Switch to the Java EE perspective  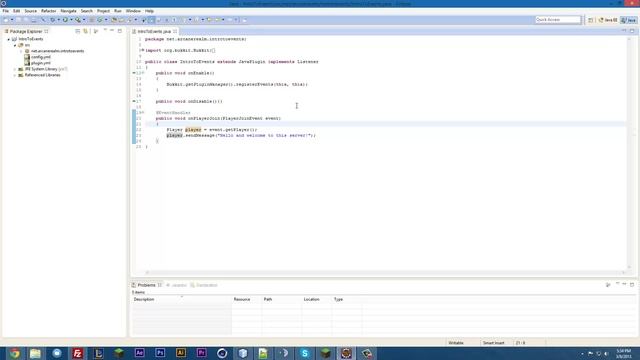tap(608, 20)
